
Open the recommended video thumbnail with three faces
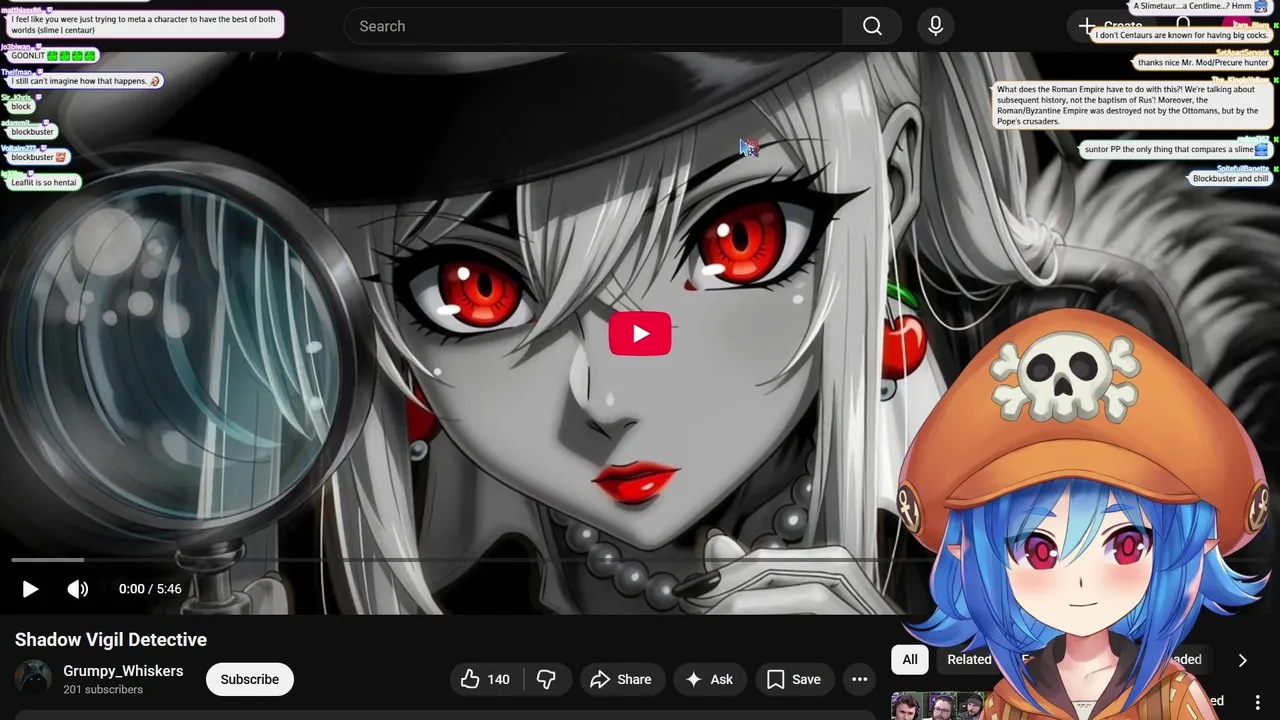938,706
